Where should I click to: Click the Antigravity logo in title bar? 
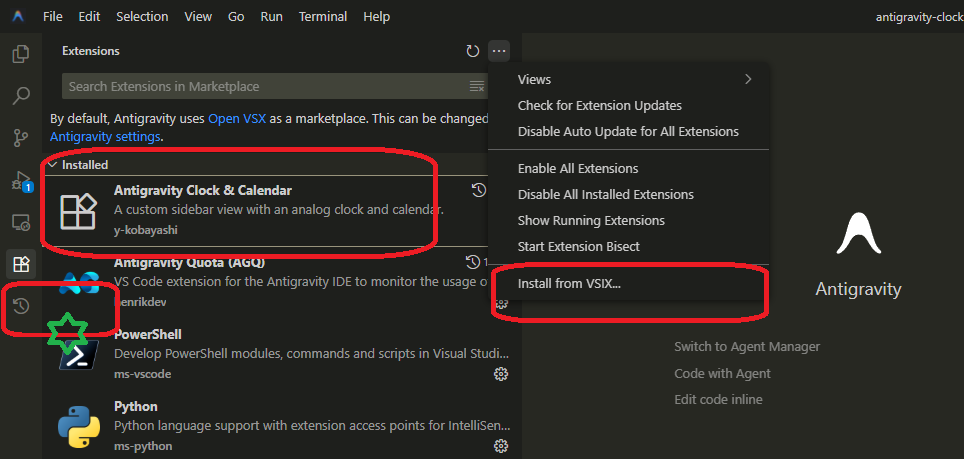[18, 17]
